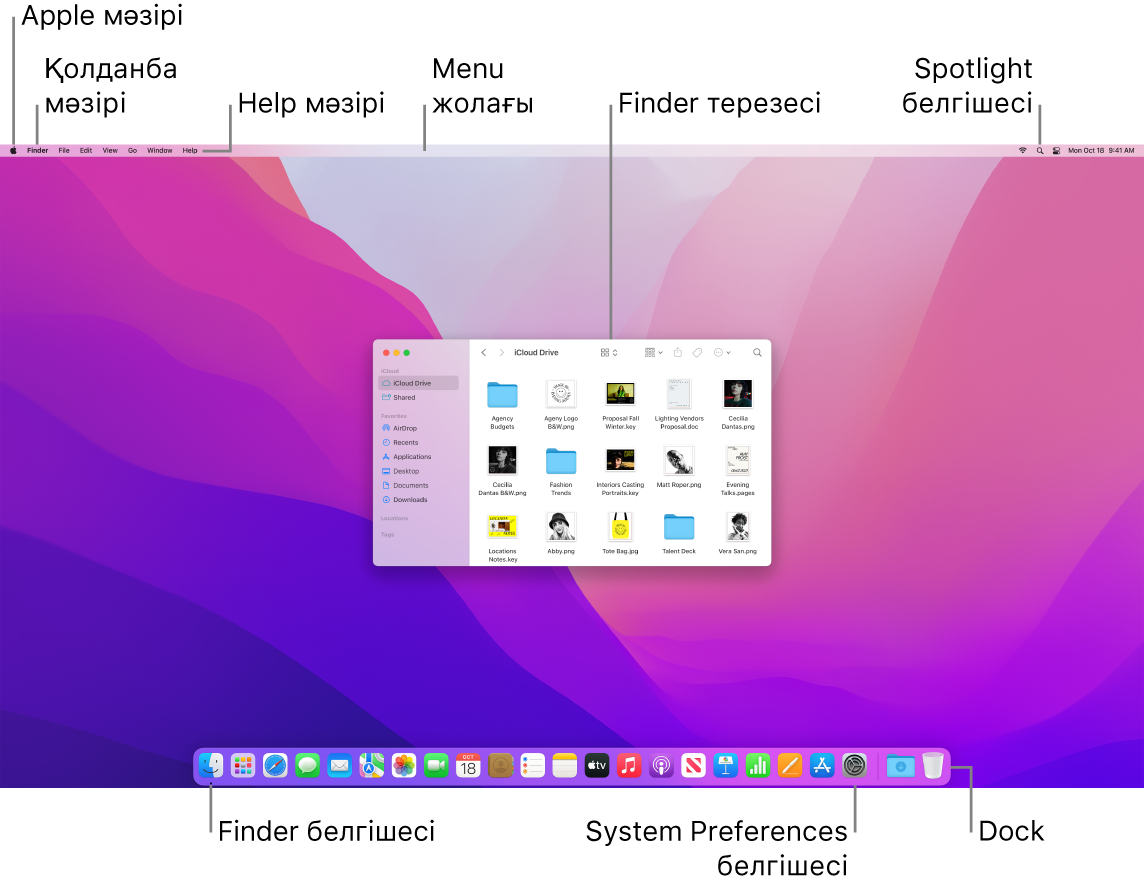
Task: Open Numbers from the Dock
Action: coord(758,765)
